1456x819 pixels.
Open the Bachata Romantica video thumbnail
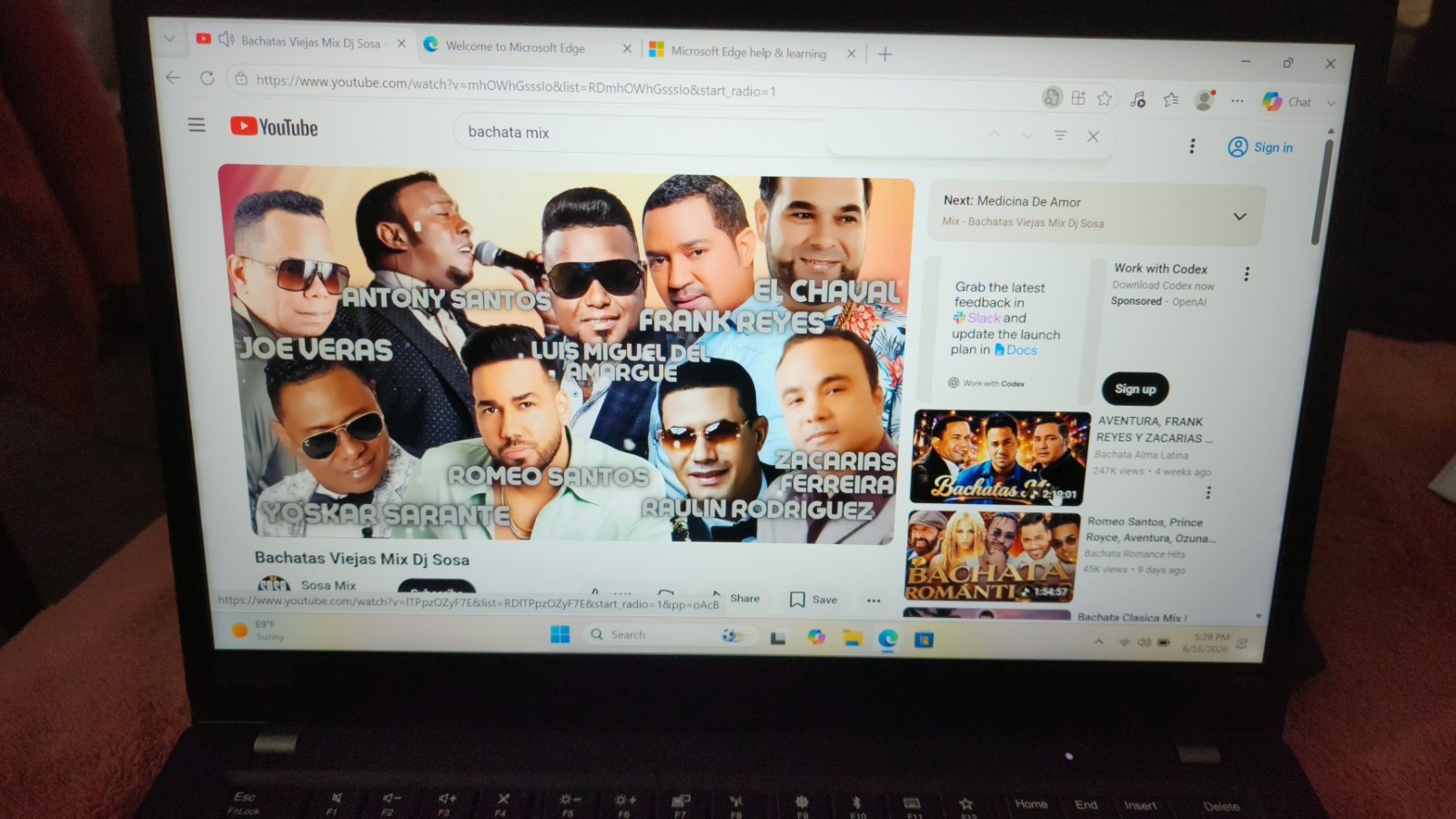coord(993,556)
